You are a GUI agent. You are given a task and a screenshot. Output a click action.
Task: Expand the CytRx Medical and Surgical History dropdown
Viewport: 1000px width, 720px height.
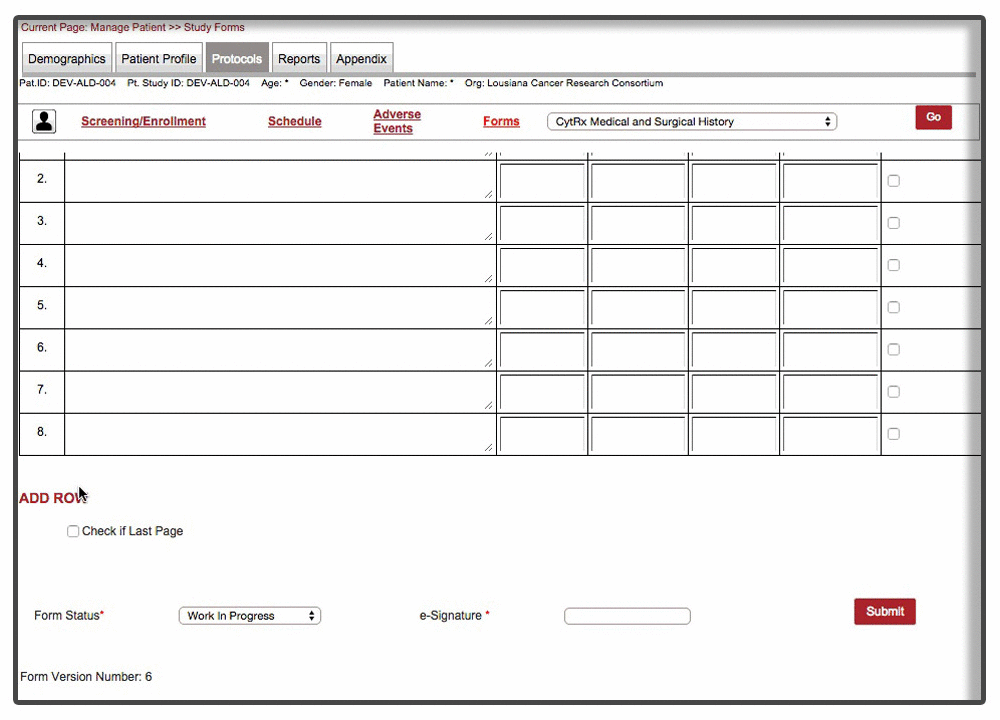coord(692,122)
